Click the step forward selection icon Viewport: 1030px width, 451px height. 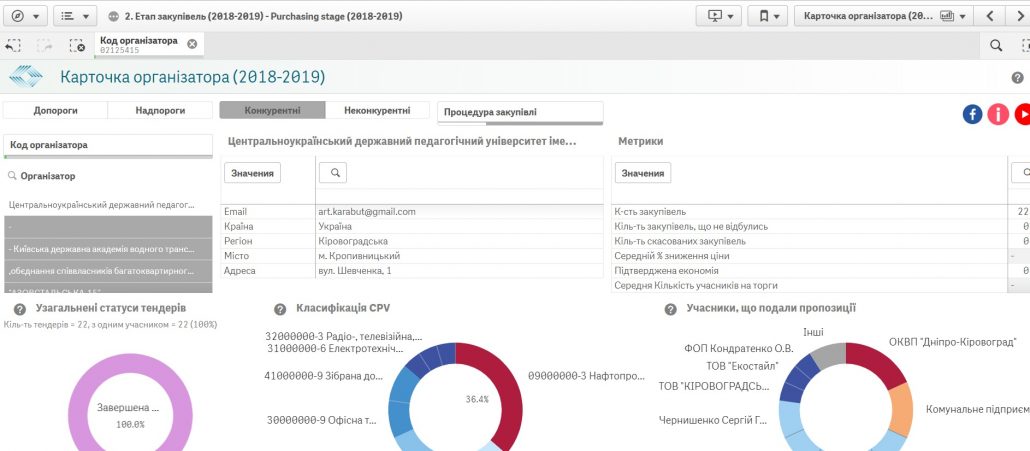(x=45, y=45)
